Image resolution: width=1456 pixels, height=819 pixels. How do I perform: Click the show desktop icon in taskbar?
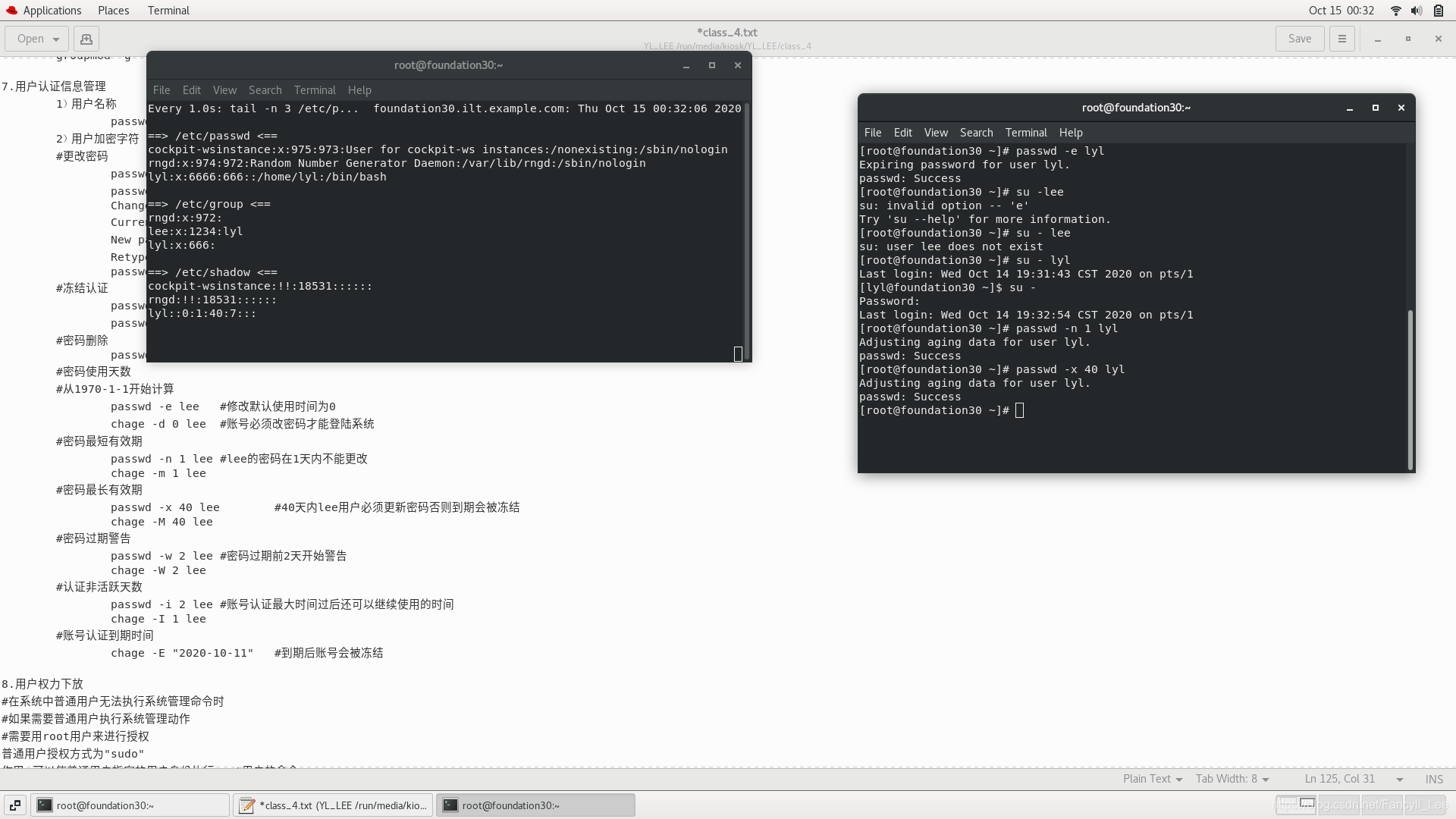(15, 805)
